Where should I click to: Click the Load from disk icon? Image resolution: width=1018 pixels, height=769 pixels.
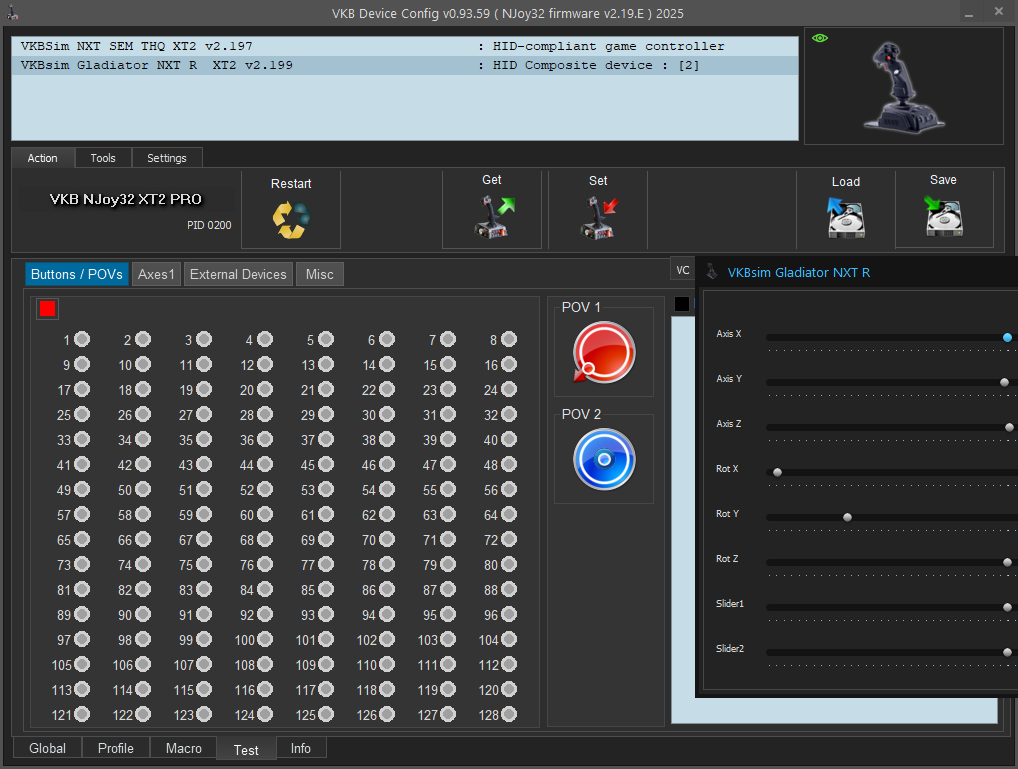pos(845,218)
